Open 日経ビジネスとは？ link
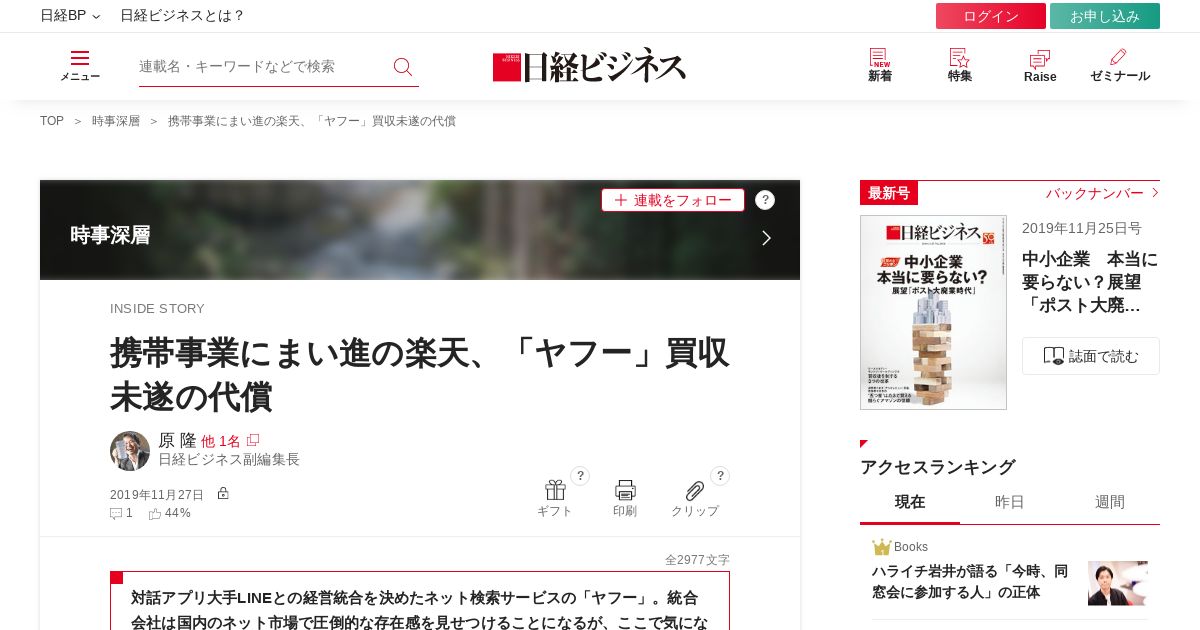This screenshot has width=1200, height=630. click(183, 16)
